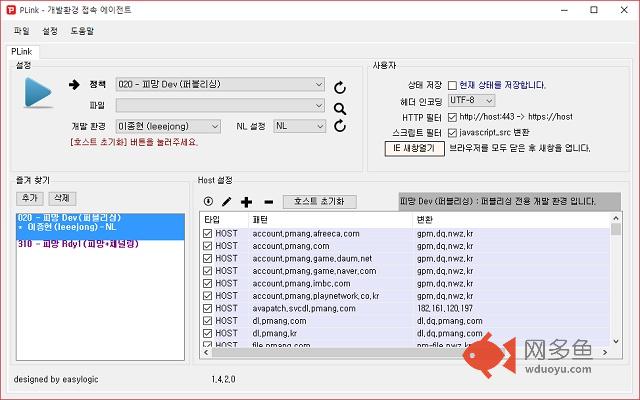Click 'designed by easylogic' text
The width and height of the screenshot is (640, 400).
(x=56, y=379)
